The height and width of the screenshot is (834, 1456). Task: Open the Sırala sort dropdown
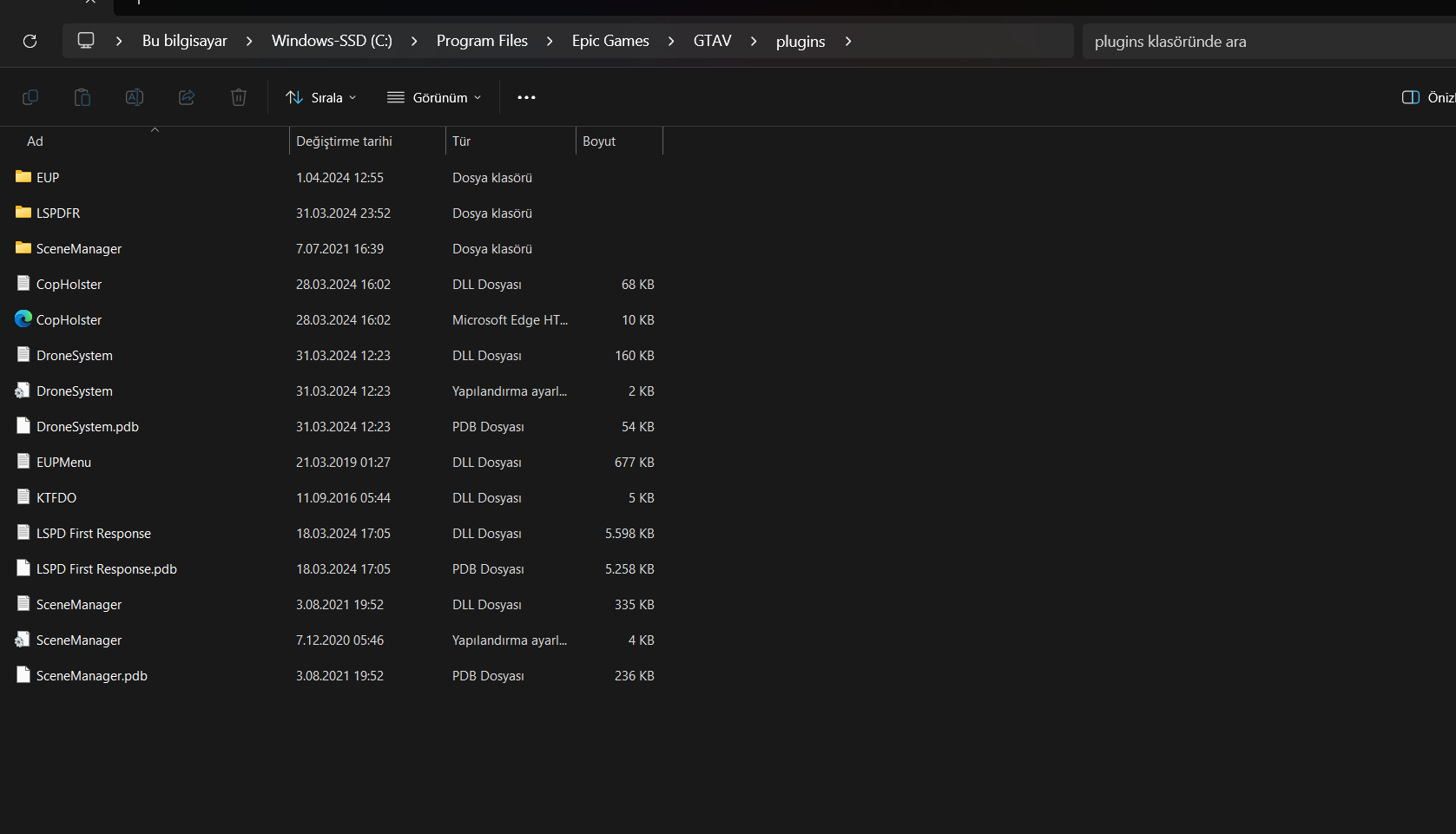point(321,97)
